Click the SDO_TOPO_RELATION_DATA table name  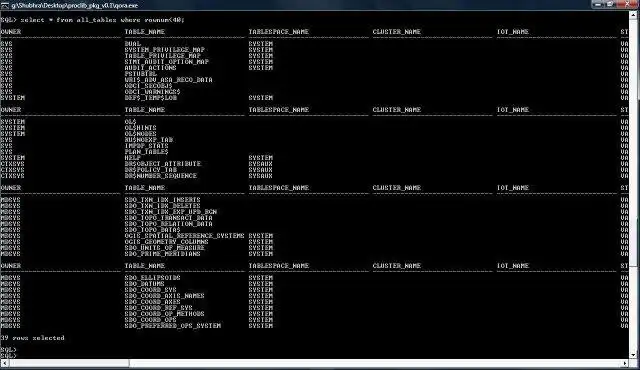coord(169,224)
